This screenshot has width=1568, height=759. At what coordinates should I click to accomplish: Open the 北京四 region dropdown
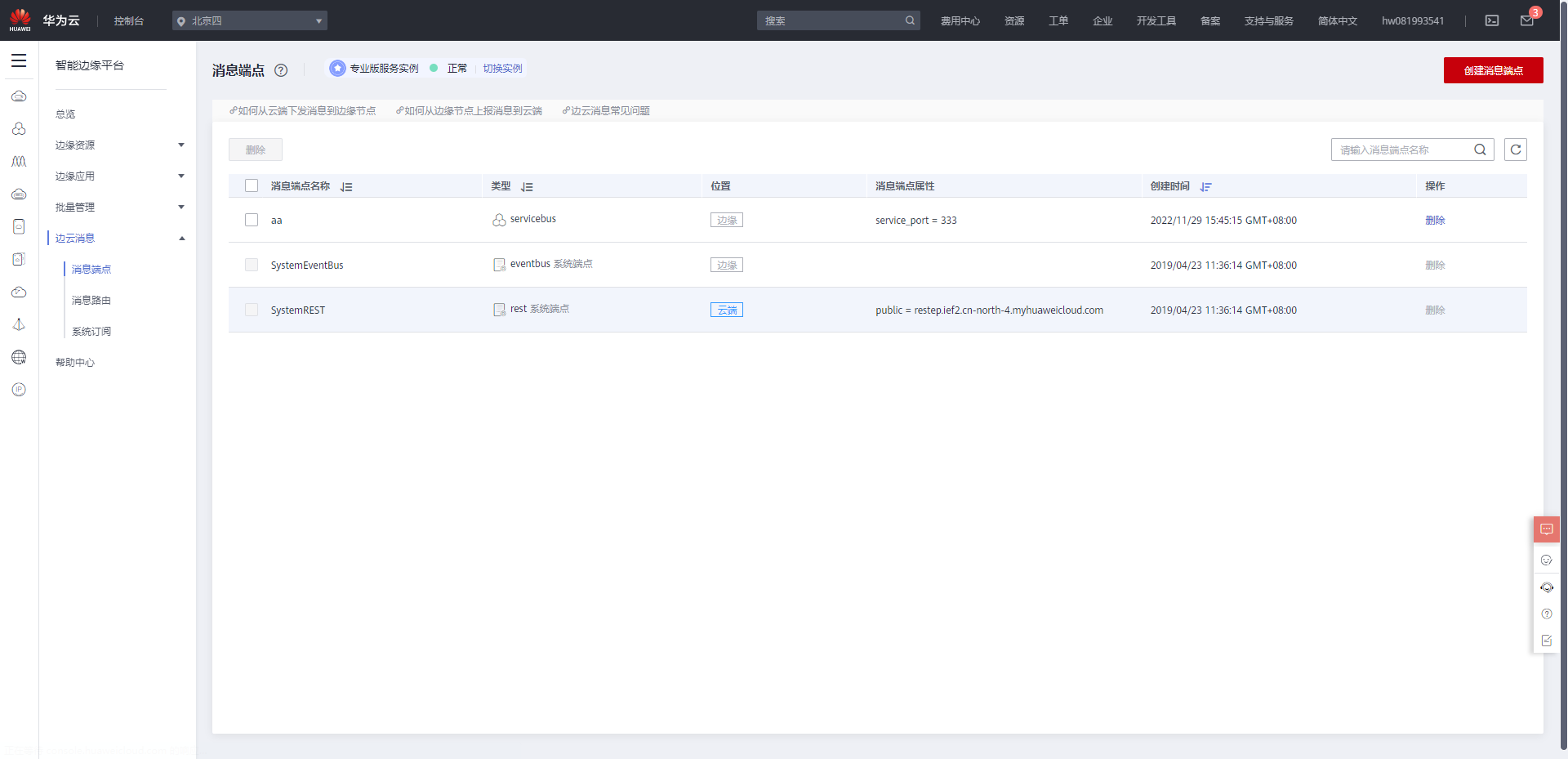coord(250,20)
